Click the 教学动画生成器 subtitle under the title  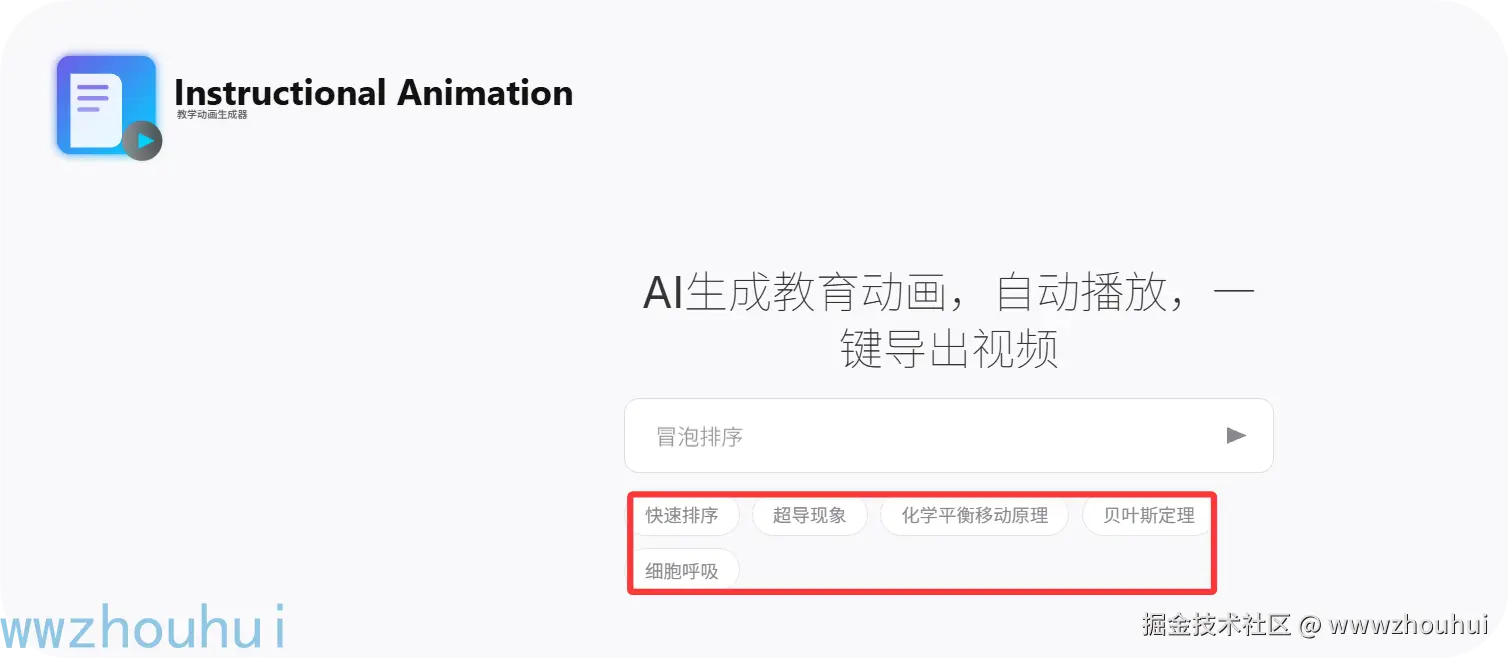click(212, 115)
